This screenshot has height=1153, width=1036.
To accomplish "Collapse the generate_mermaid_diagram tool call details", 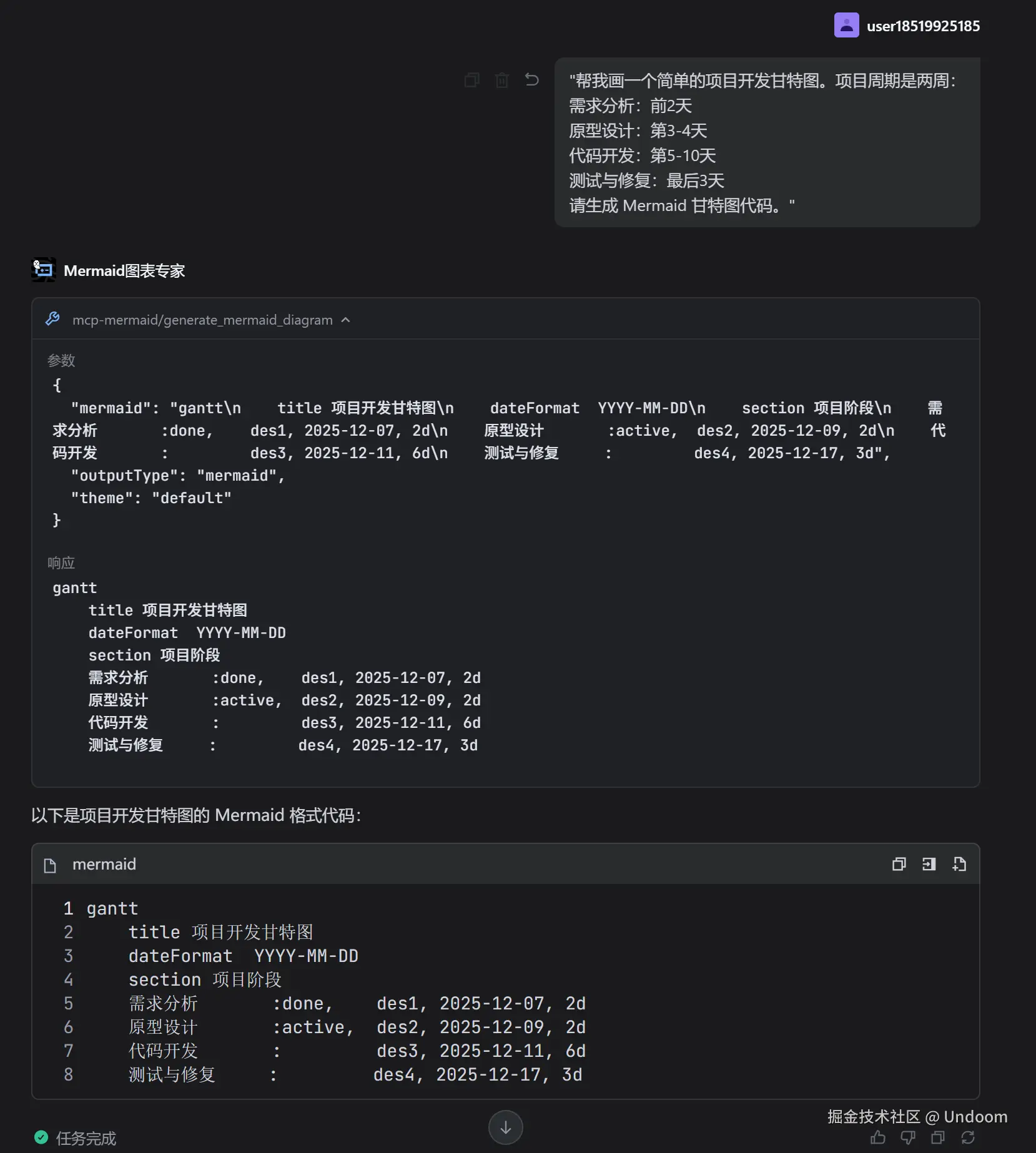I will coord(346,320).
